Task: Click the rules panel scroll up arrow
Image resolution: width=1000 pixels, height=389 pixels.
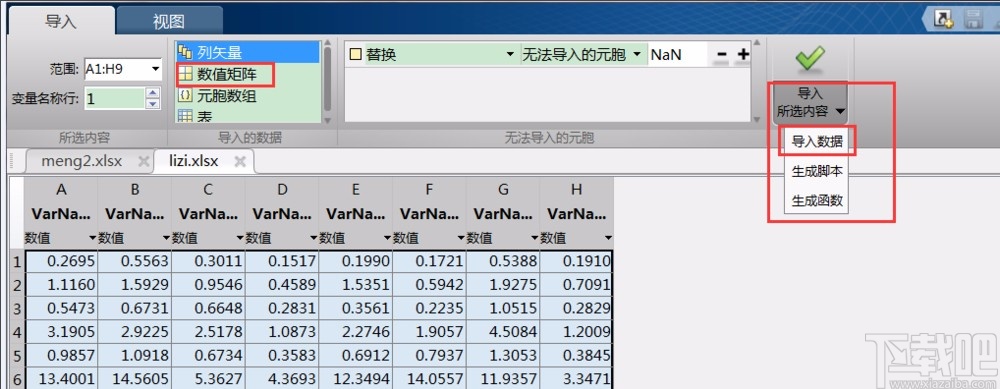Action: coord(757,44)
